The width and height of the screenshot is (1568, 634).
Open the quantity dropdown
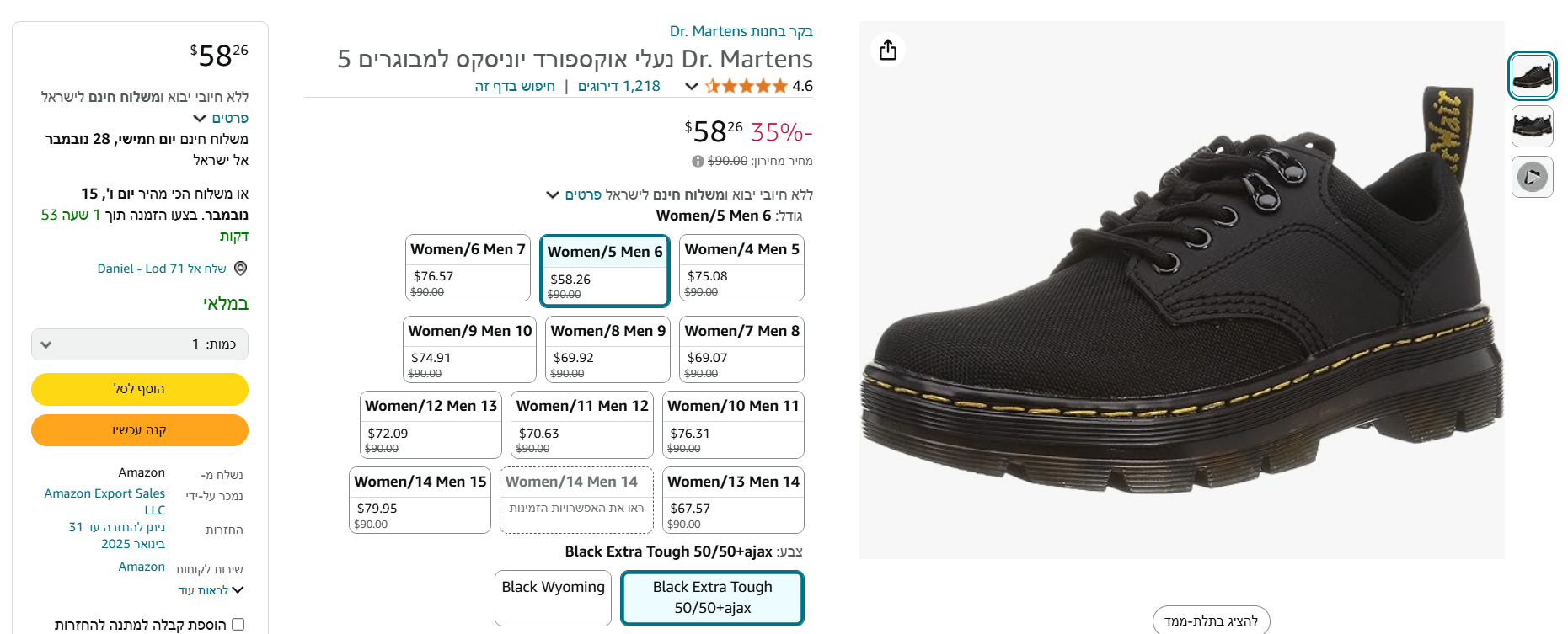click(140, 344)
